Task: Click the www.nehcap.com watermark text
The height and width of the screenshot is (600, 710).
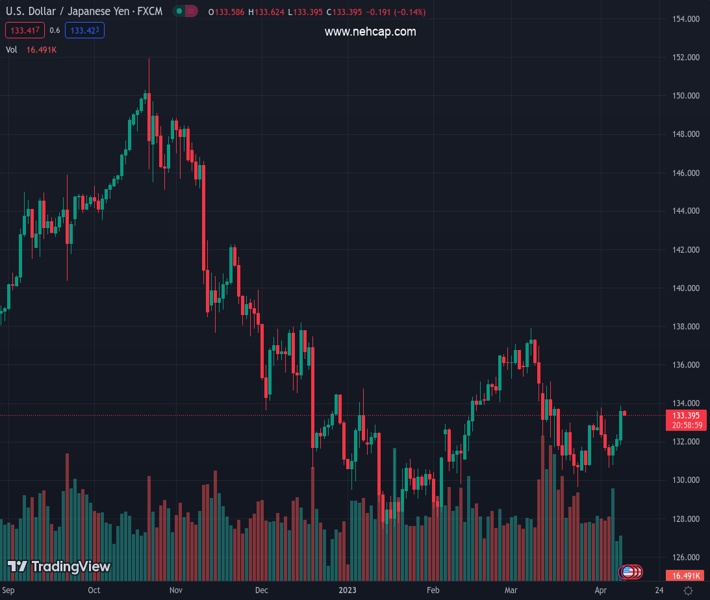Action: [370, 32]
